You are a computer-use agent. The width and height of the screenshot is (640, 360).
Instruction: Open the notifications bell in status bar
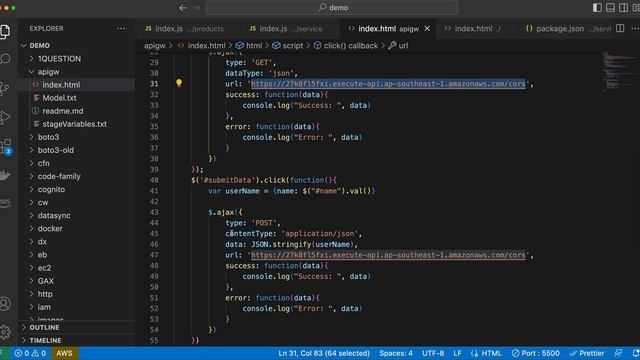[636, 353]
